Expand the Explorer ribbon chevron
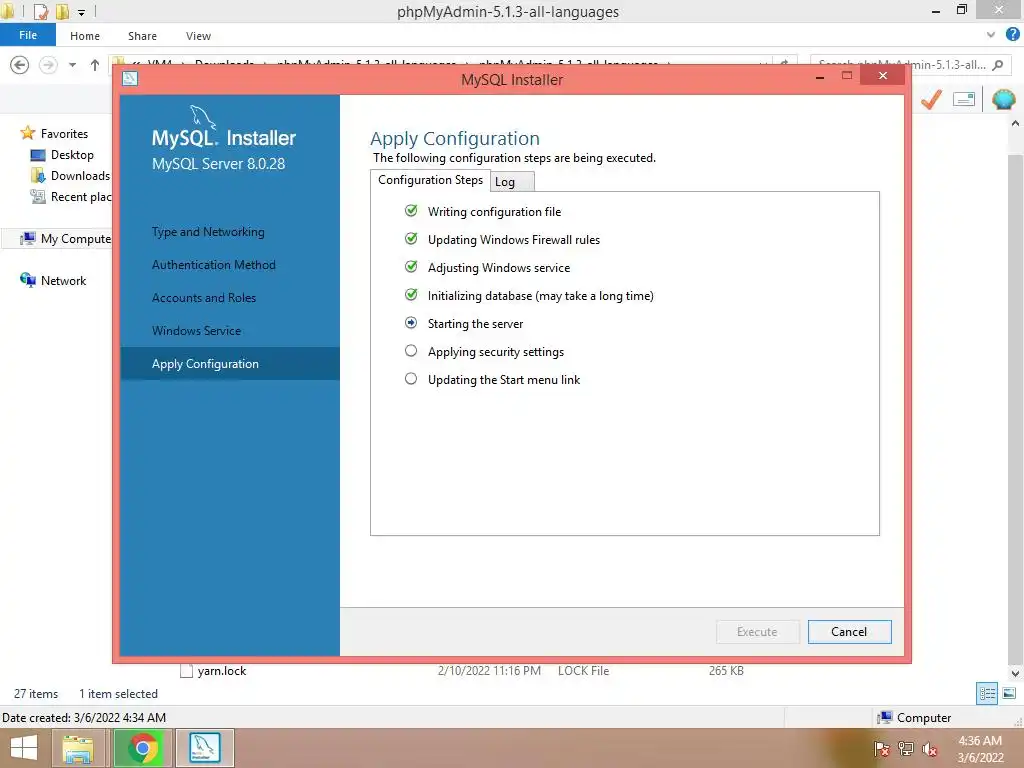Viewport: 1024px width, 768px height. pos(991,35)
